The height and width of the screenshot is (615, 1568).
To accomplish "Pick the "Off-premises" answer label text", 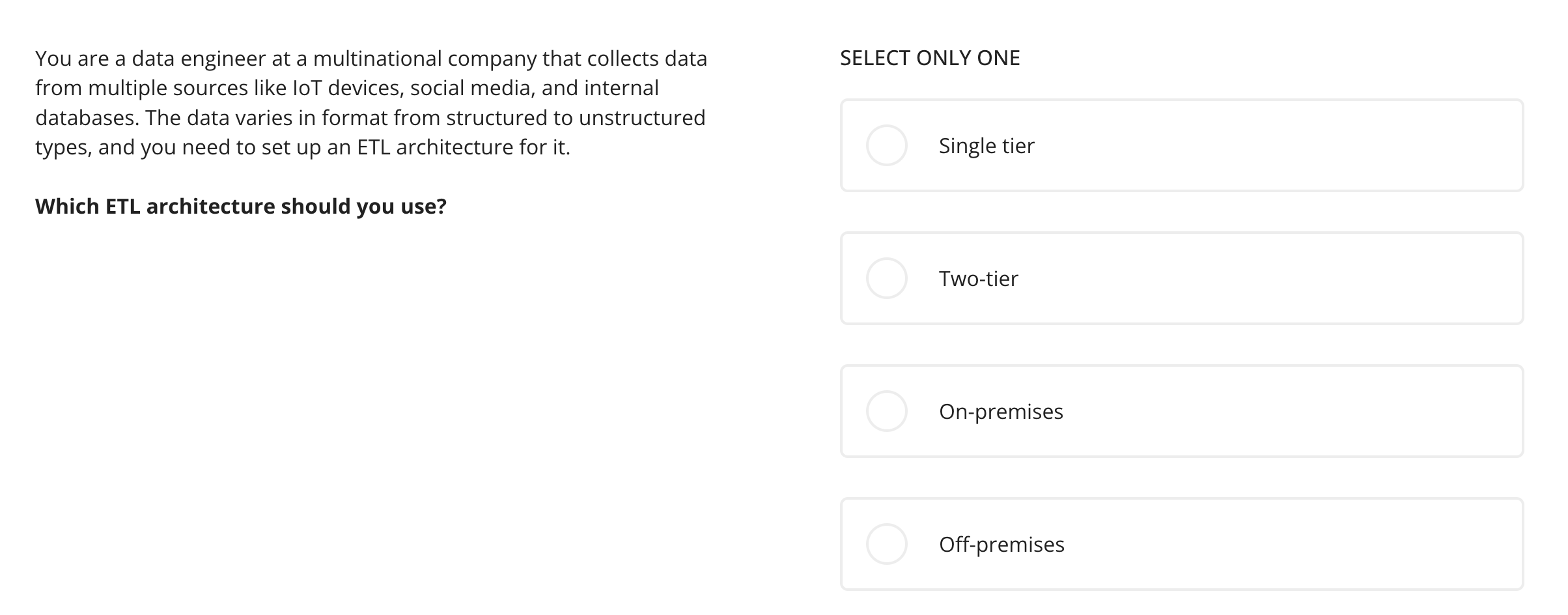I will [1001, 545].
